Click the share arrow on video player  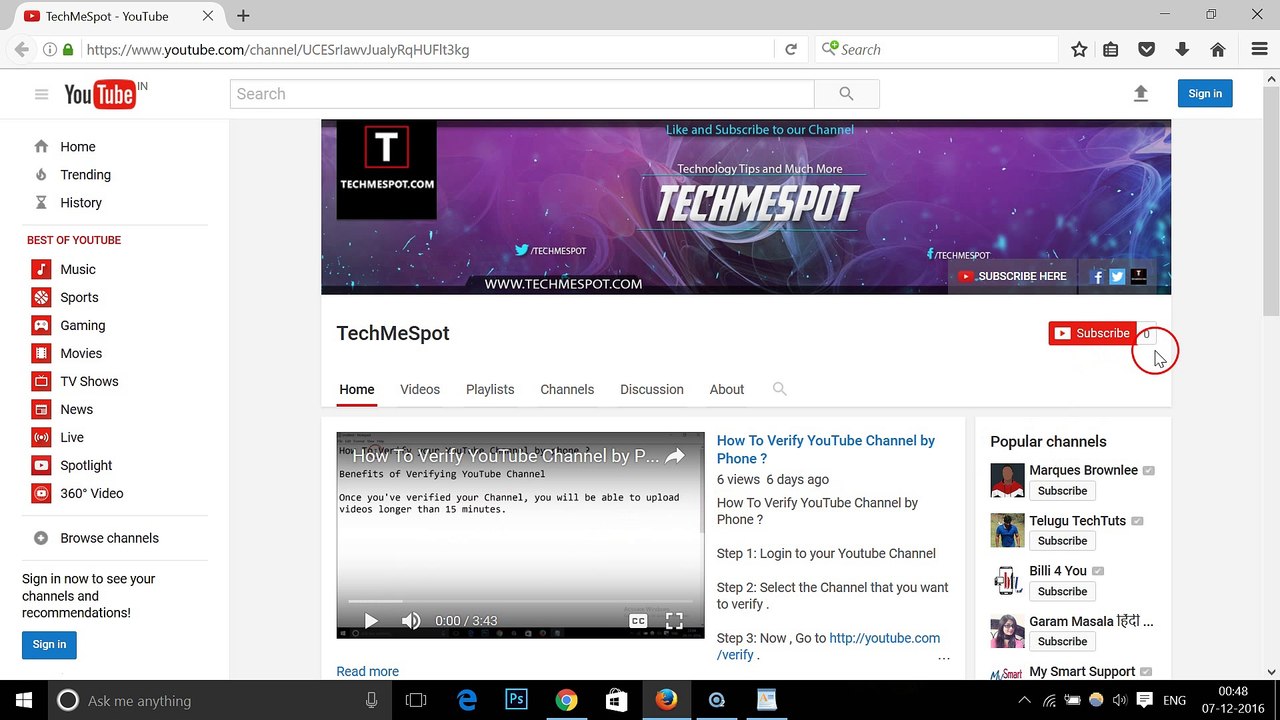675,456
